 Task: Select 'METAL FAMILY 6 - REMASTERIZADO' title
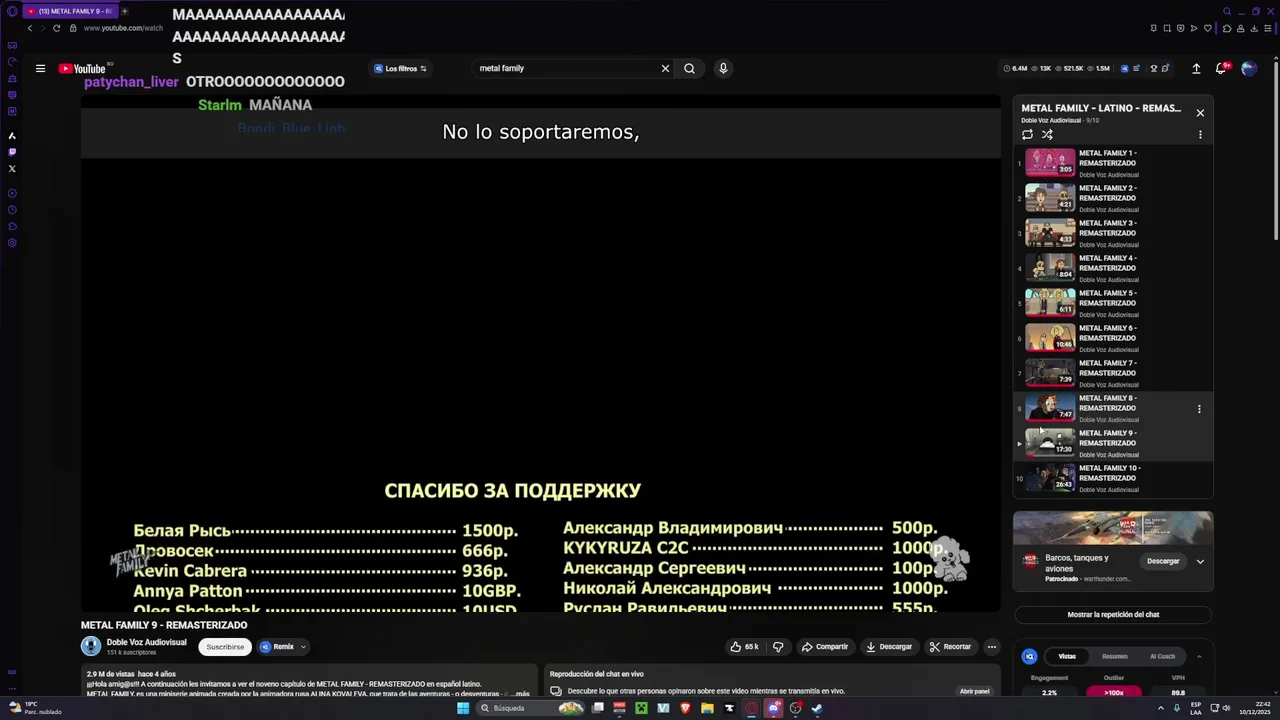(1107, 333)
